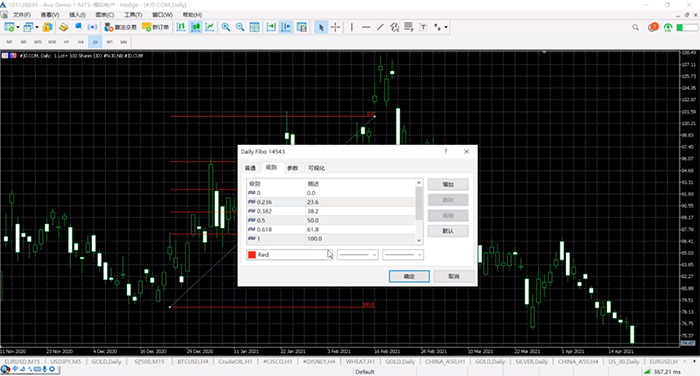
Task: Open the 文件(F) menu
Action: 22,15
